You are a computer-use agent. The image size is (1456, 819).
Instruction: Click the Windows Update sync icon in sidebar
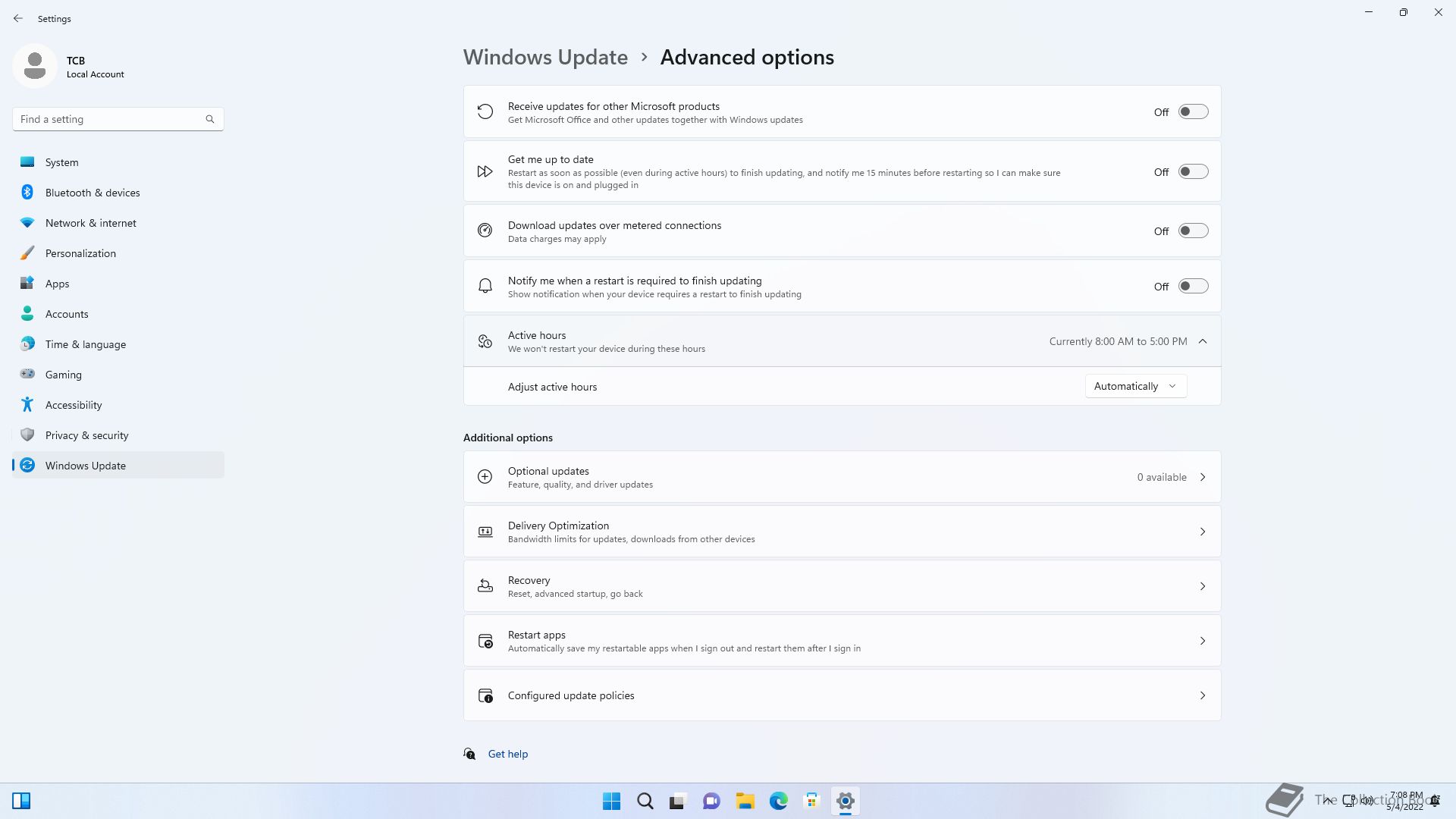pyautogui.click(x=27, y=465)
